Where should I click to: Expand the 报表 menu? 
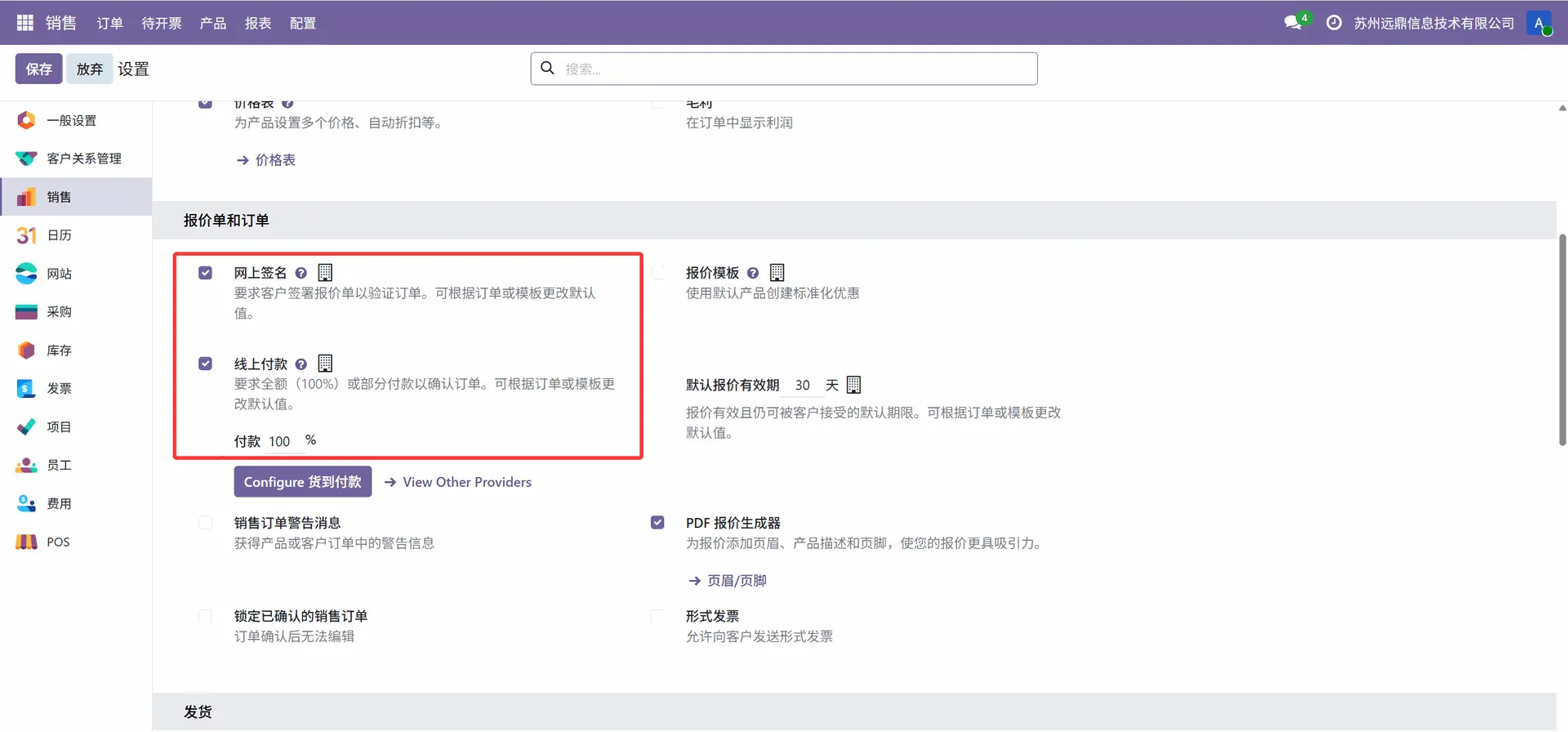pos(257,23)
